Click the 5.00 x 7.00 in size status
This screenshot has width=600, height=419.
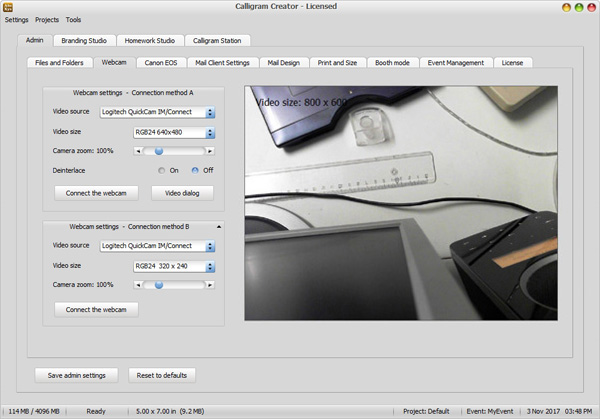pos(170,411)
